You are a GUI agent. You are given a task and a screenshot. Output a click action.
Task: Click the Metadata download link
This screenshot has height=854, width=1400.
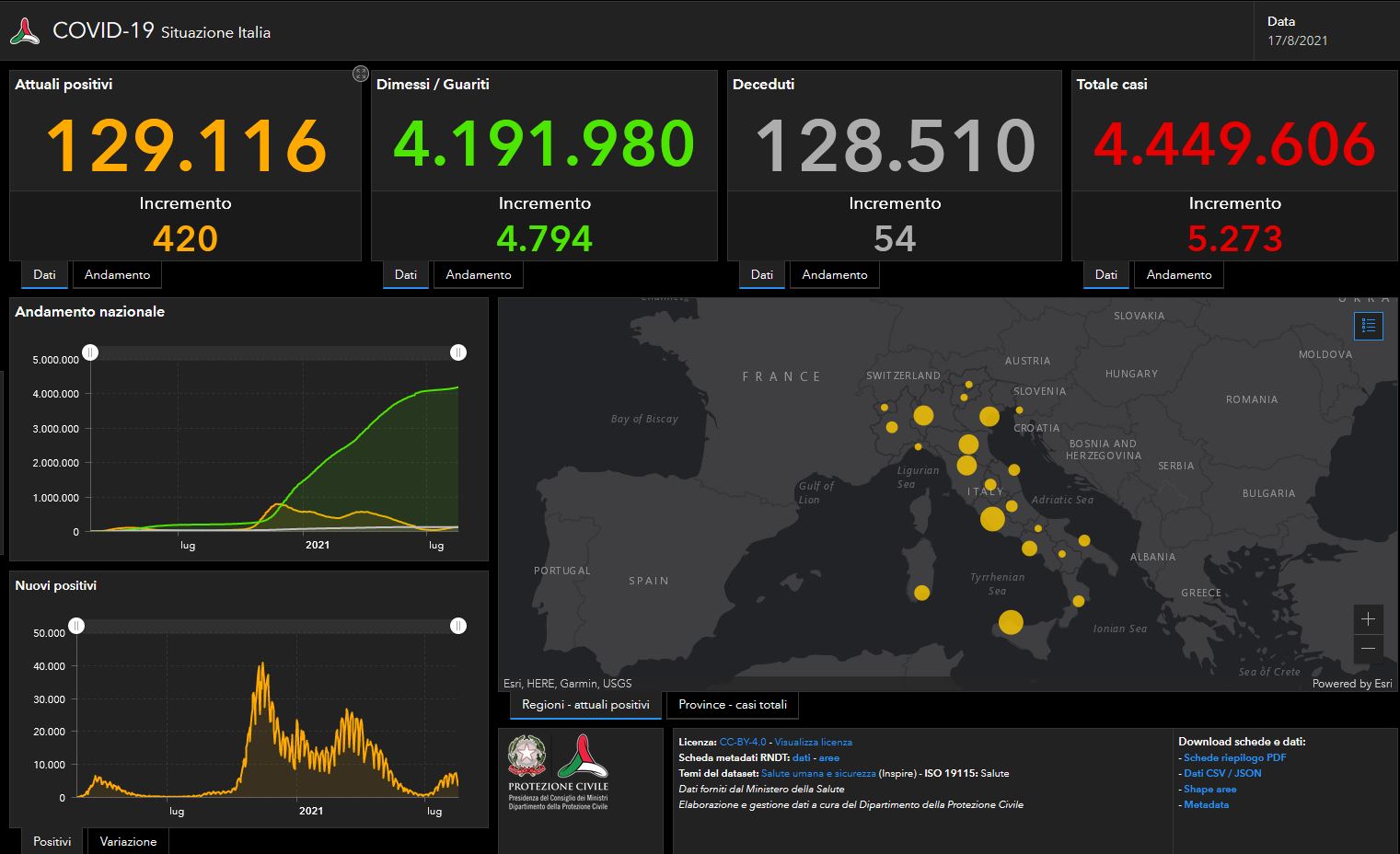click(1207, 804)
